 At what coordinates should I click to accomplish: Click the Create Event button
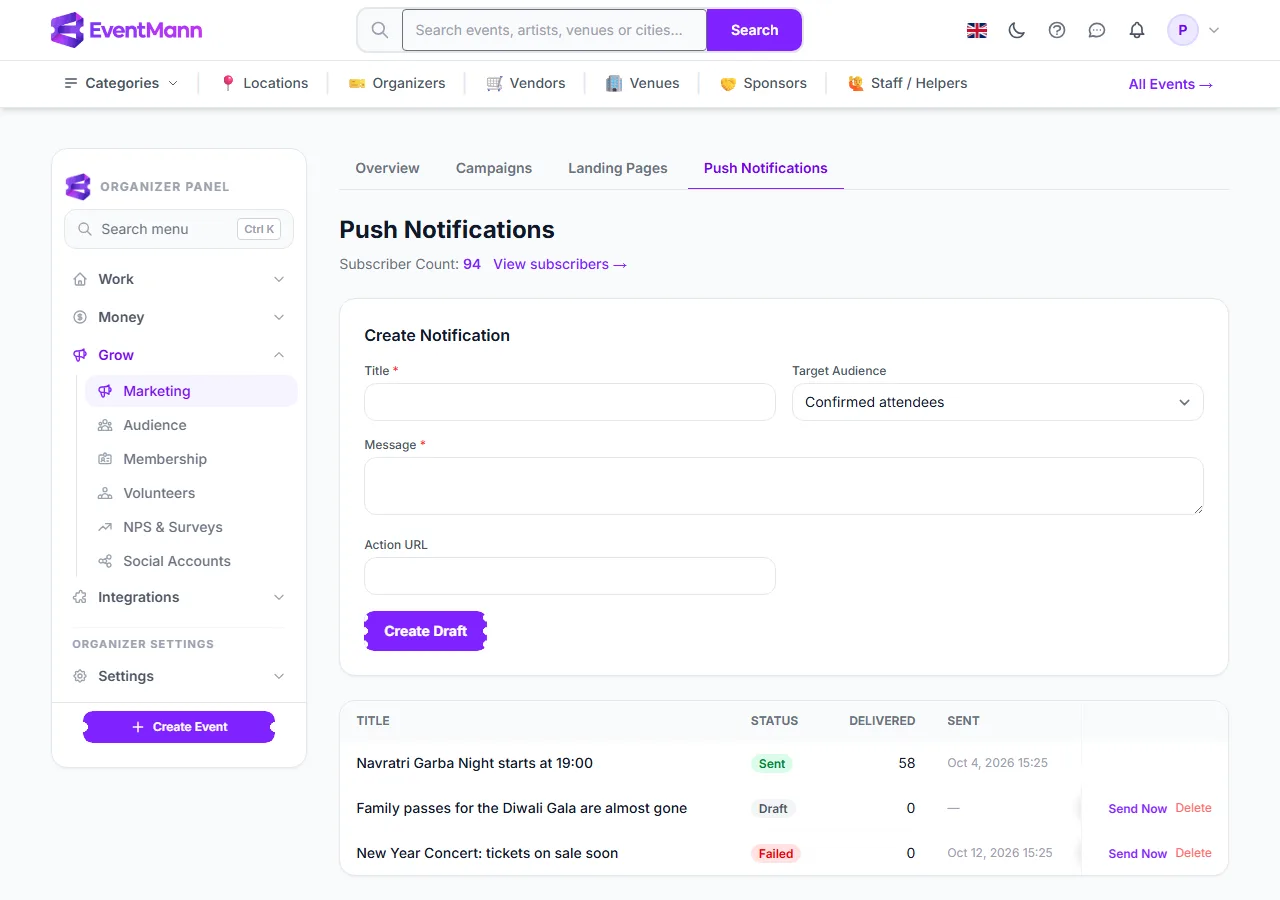pyautogui.click(x=179, y=727)
